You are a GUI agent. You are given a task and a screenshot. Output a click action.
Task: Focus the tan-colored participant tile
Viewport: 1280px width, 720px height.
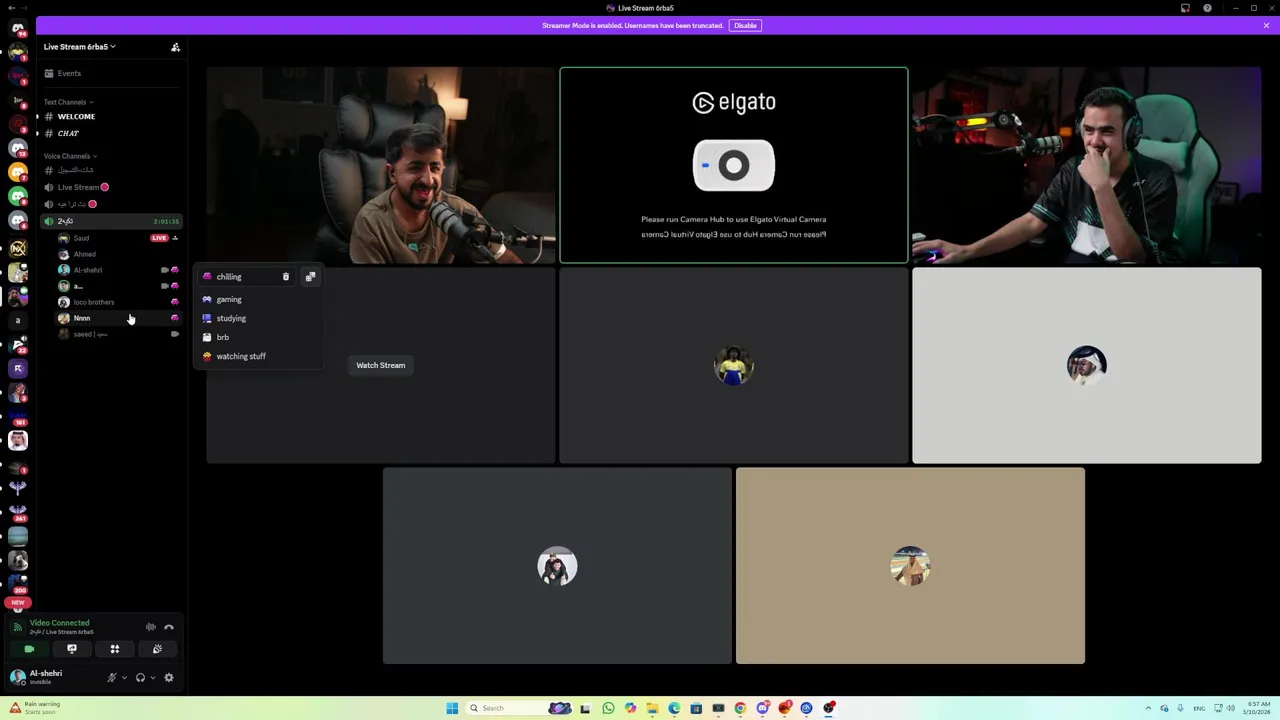(x=910, y=566)
